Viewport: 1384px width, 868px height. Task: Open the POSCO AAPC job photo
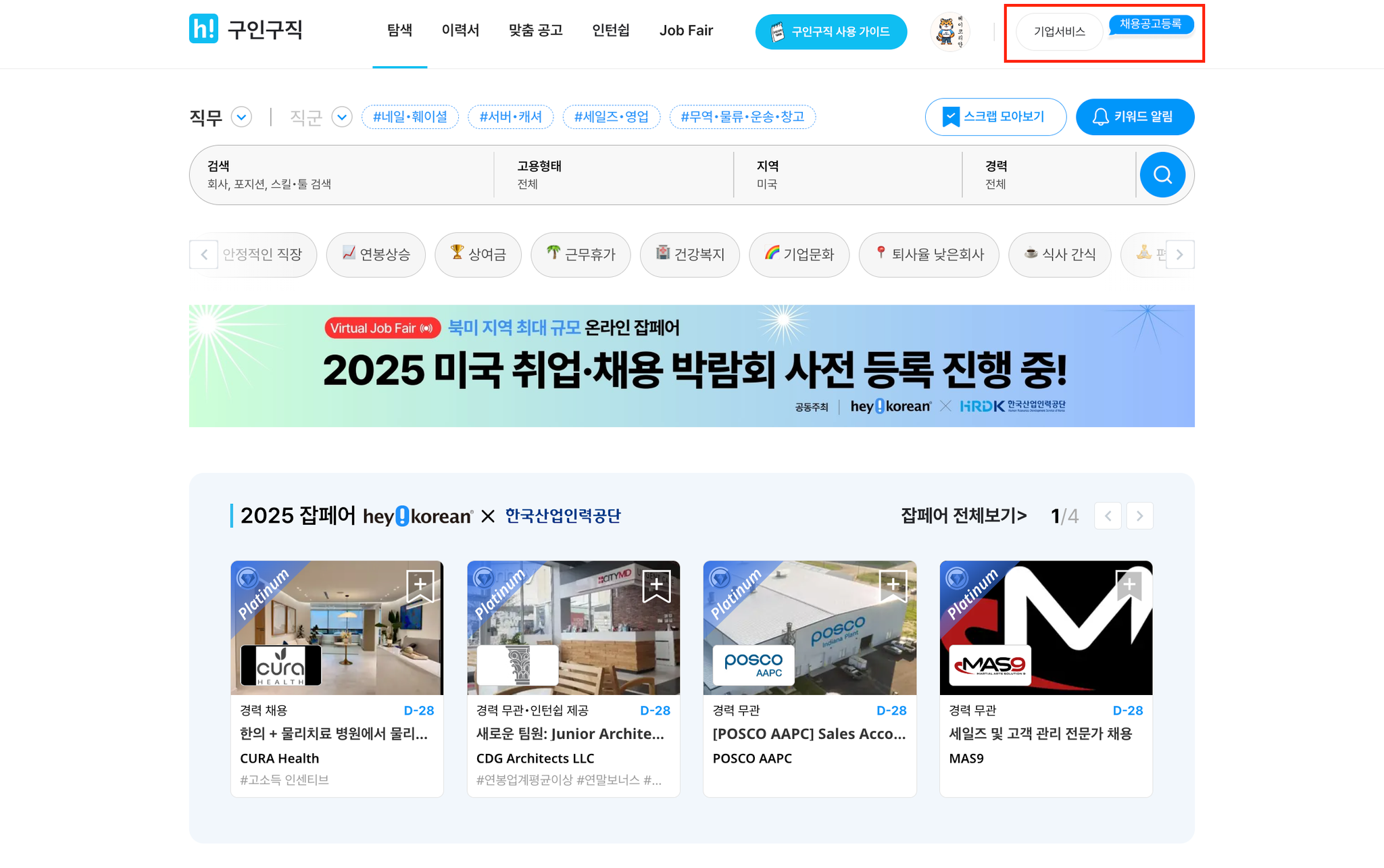(x=810, y=628)
